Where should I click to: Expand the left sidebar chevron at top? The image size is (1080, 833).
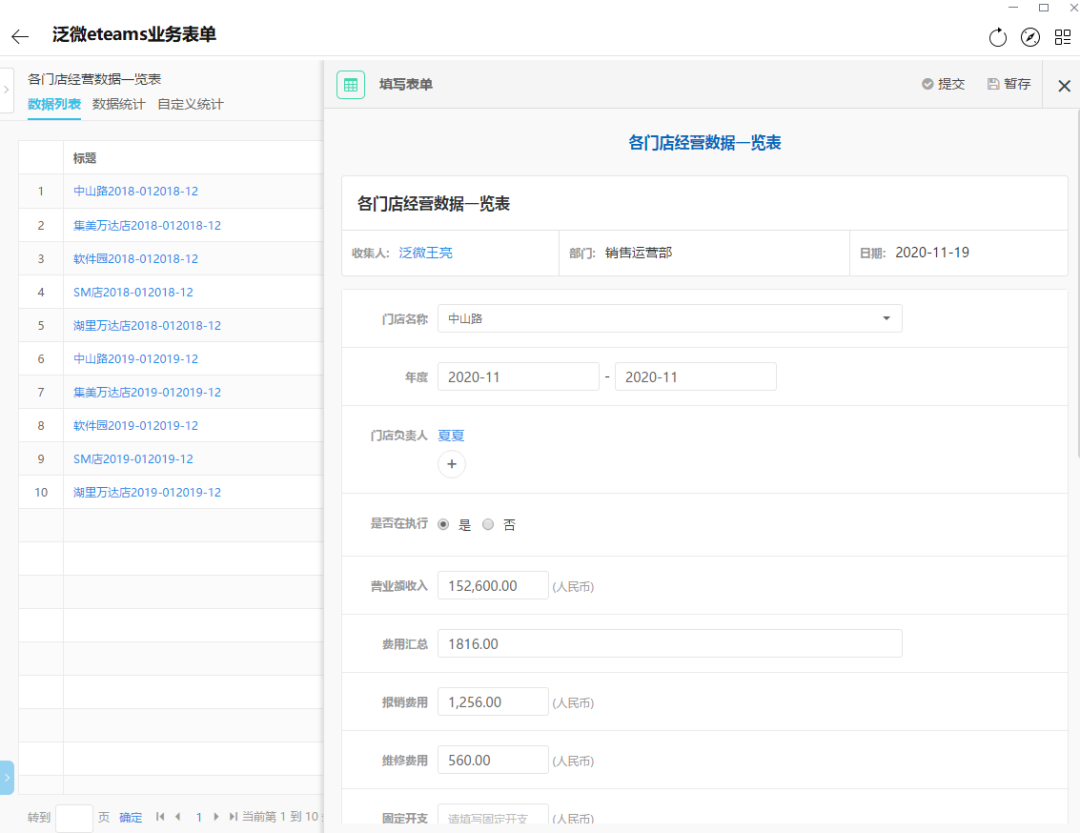[6, 90]
